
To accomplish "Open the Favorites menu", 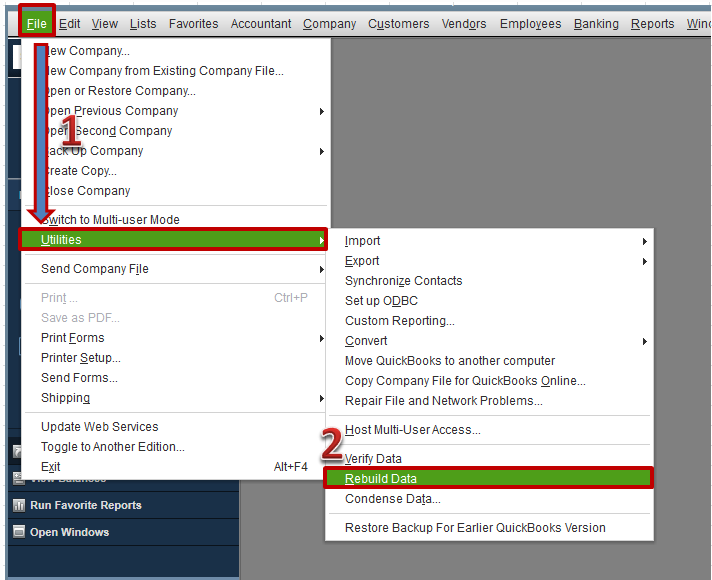I will pyautogui.click(x=193, y=24).
